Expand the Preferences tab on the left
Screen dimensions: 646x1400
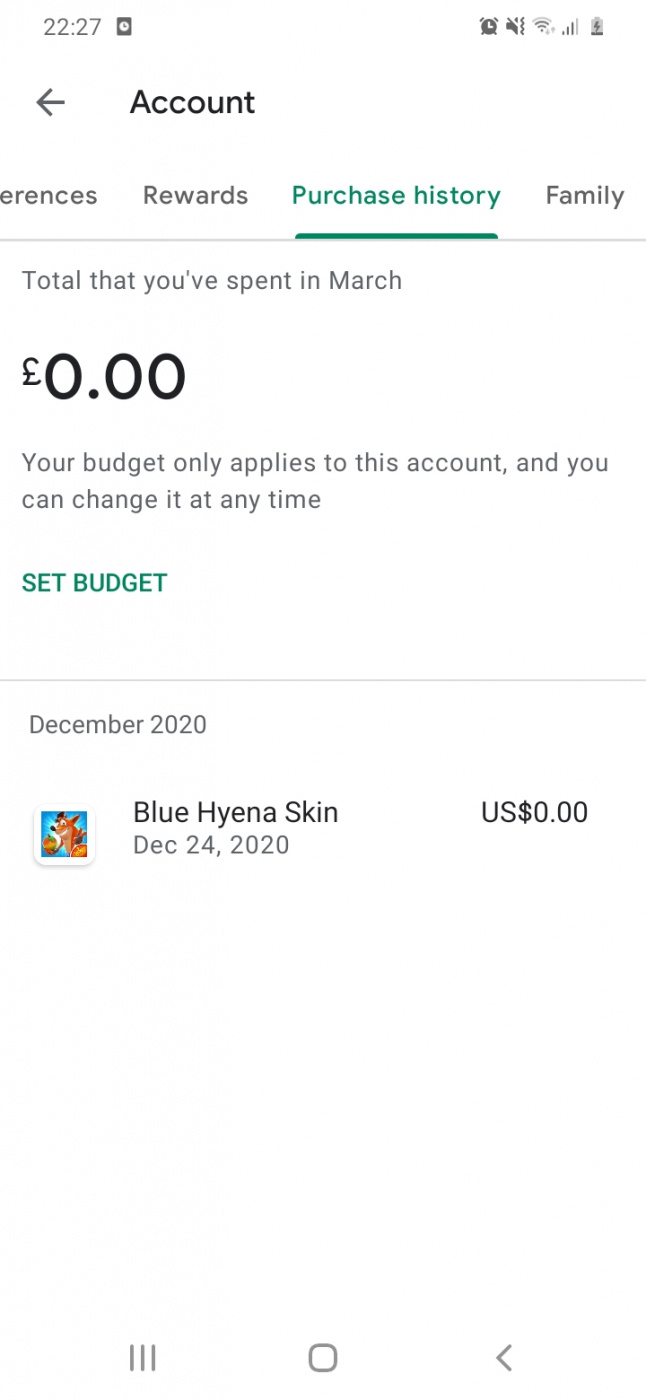coord(48,195)
